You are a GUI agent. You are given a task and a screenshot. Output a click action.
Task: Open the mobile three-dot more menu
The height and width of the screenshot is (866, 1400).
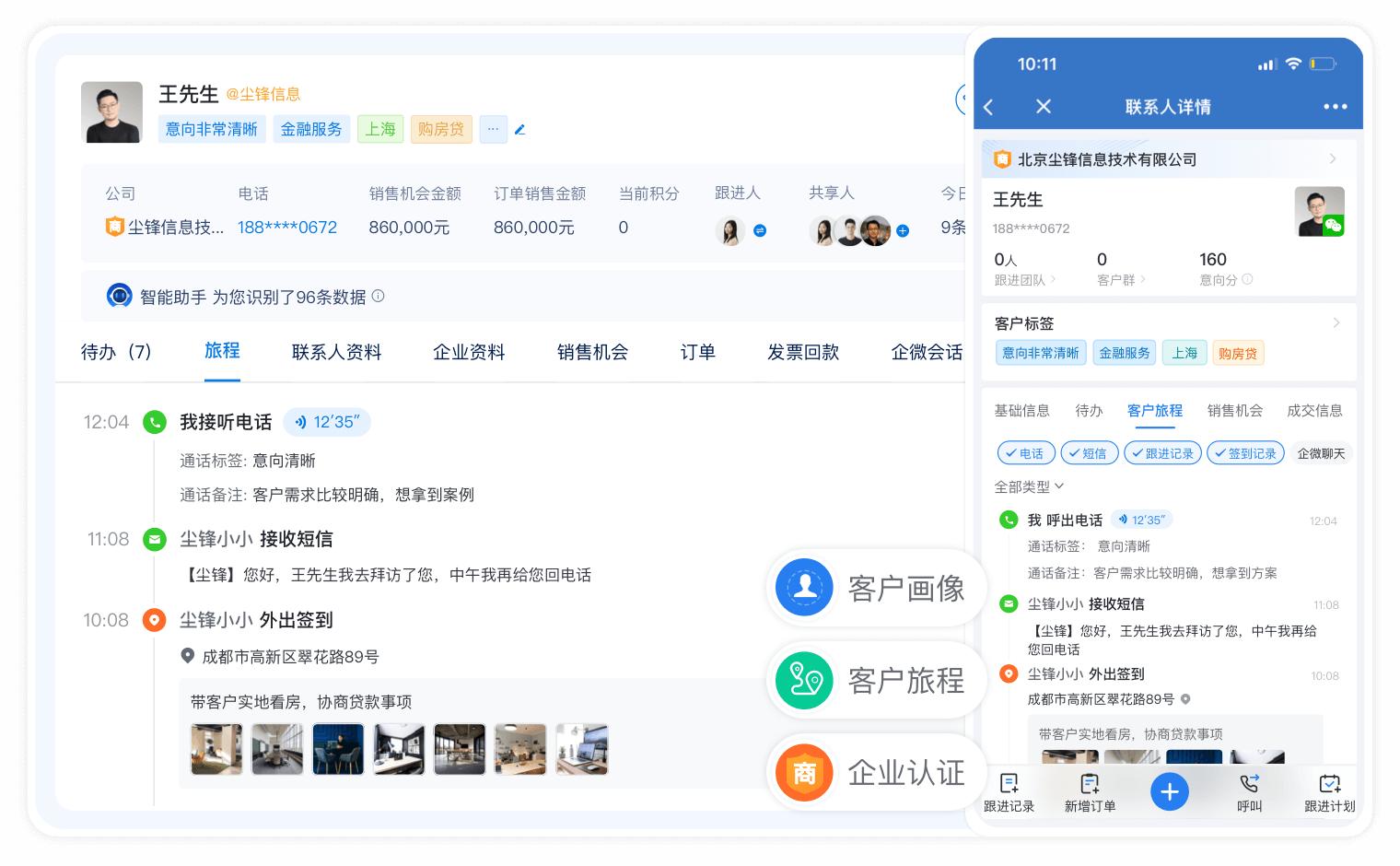tap(1335, 107)
